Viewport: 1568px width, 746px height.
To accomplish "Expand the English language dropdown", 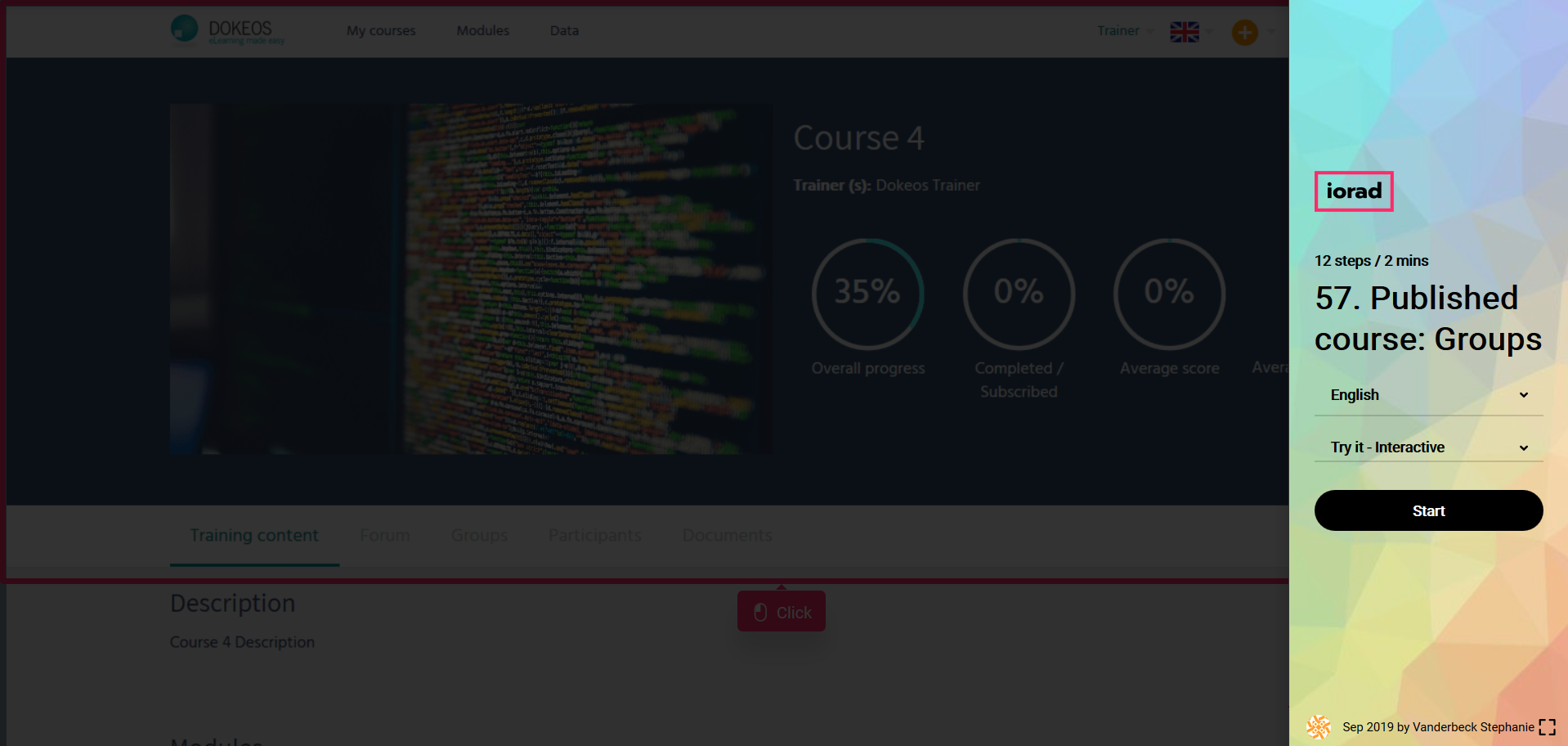I will tap(1427, 395).
